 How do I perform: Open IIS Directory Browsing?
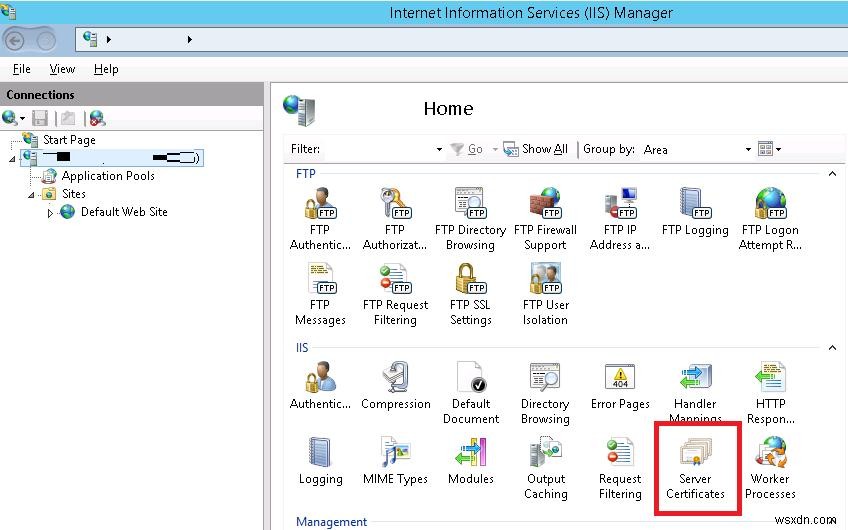tap(545, 393)
